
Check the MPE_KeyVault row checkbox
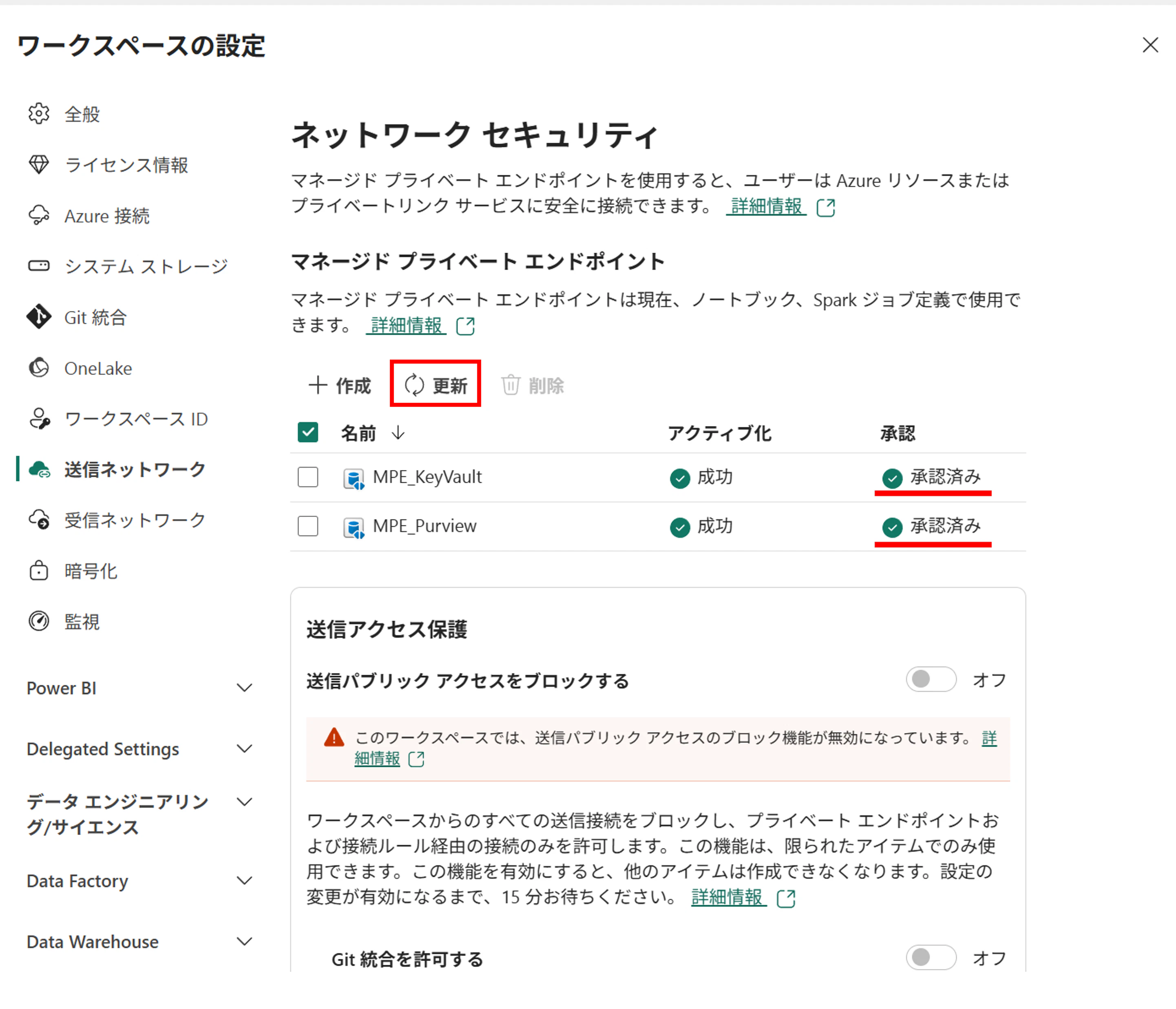[307, 477]
